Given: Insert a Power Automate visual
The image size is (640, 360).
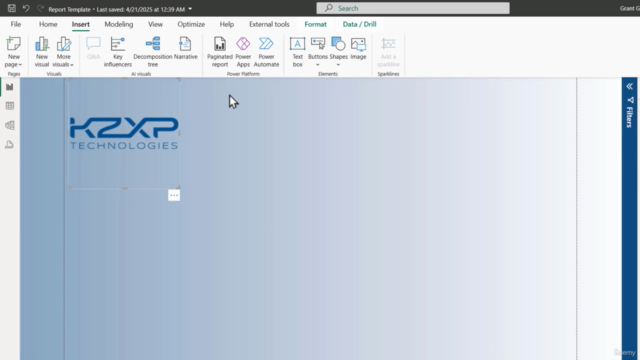Looking at the screenshot, I should pos(266,52).
